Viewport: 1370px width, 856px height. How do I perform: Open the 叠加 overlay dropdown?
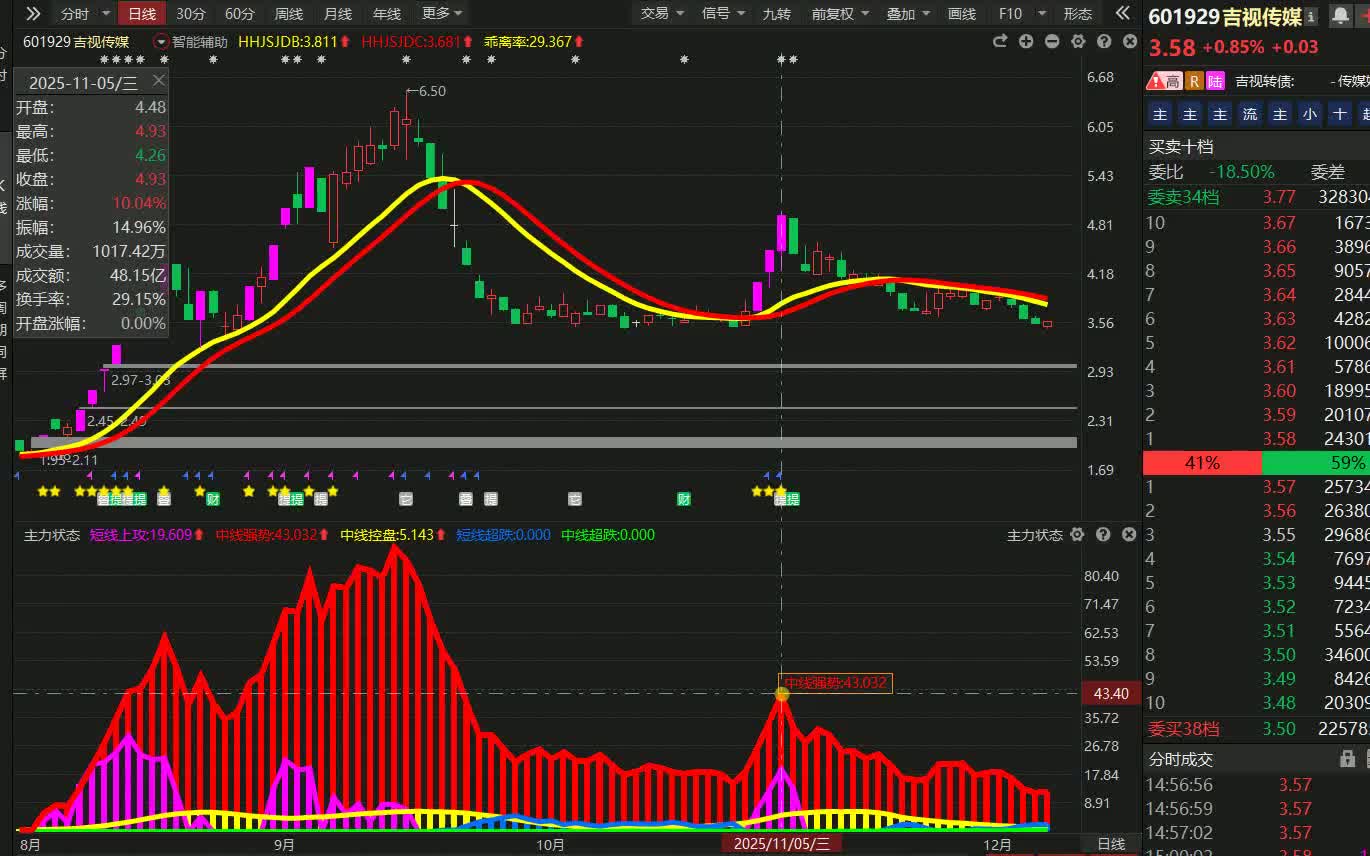pyautogui.click(x=908, y=14)
